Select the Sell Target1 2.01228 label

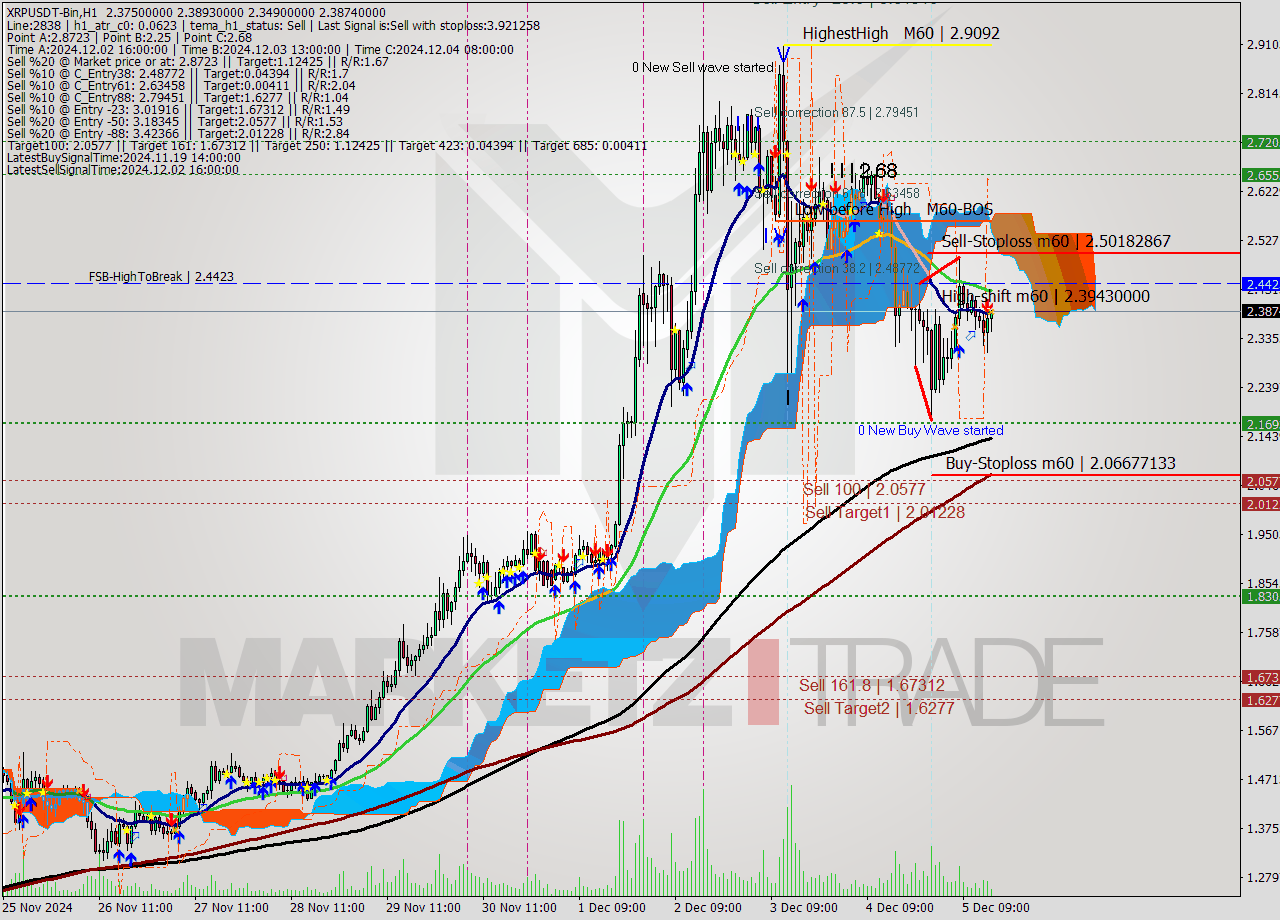pyautogui.click(x=885, y=512)
